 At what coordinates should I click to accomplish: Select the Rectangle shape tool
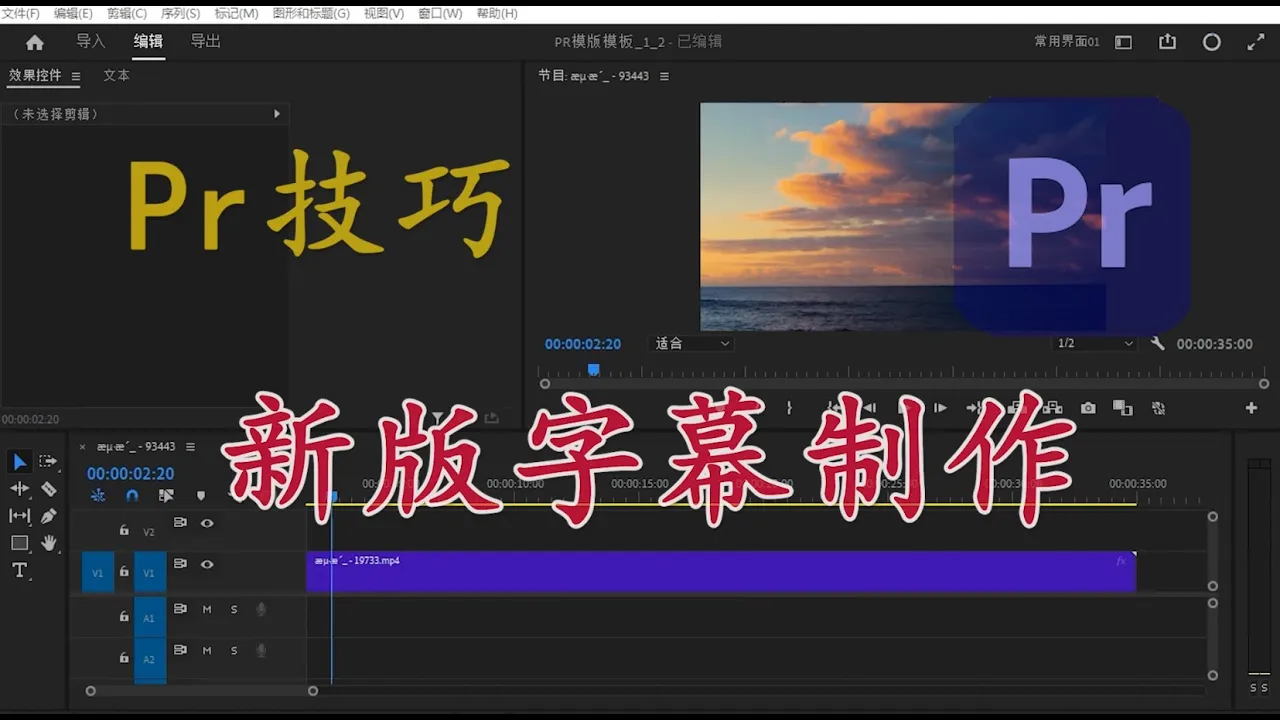coord(20,543)
